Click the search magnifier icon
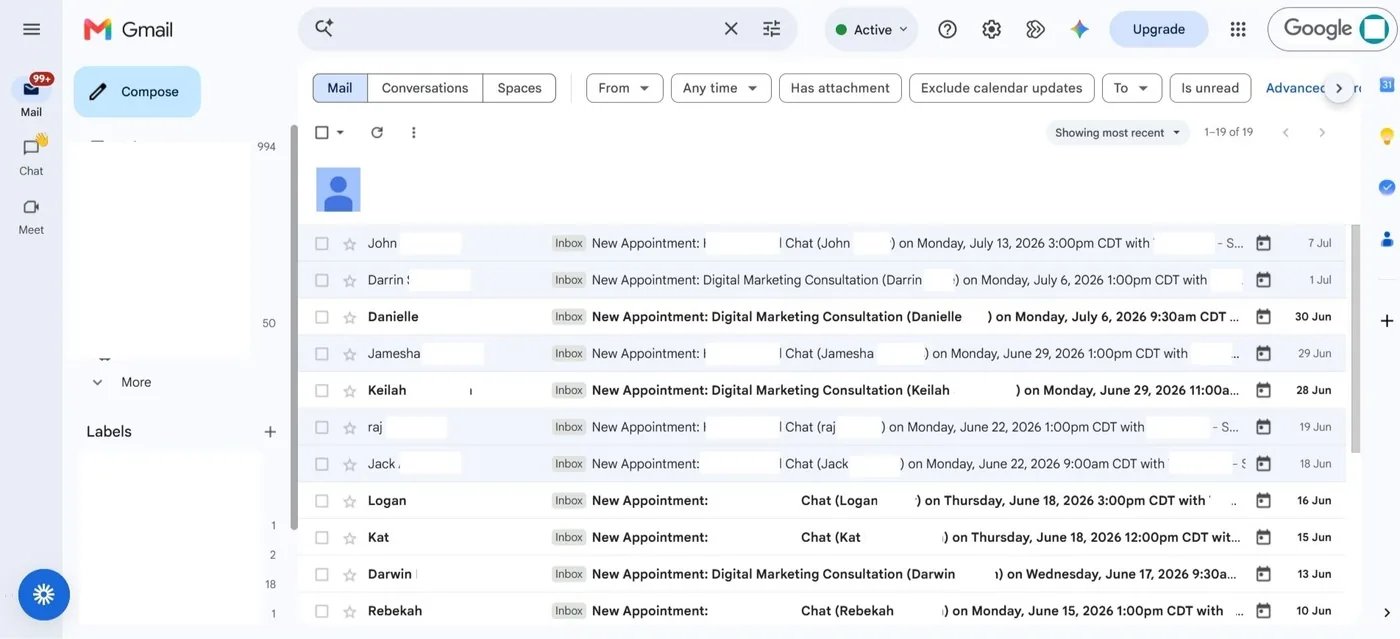The height and width of the screenshot is (639, 1400). pos(324,28)
